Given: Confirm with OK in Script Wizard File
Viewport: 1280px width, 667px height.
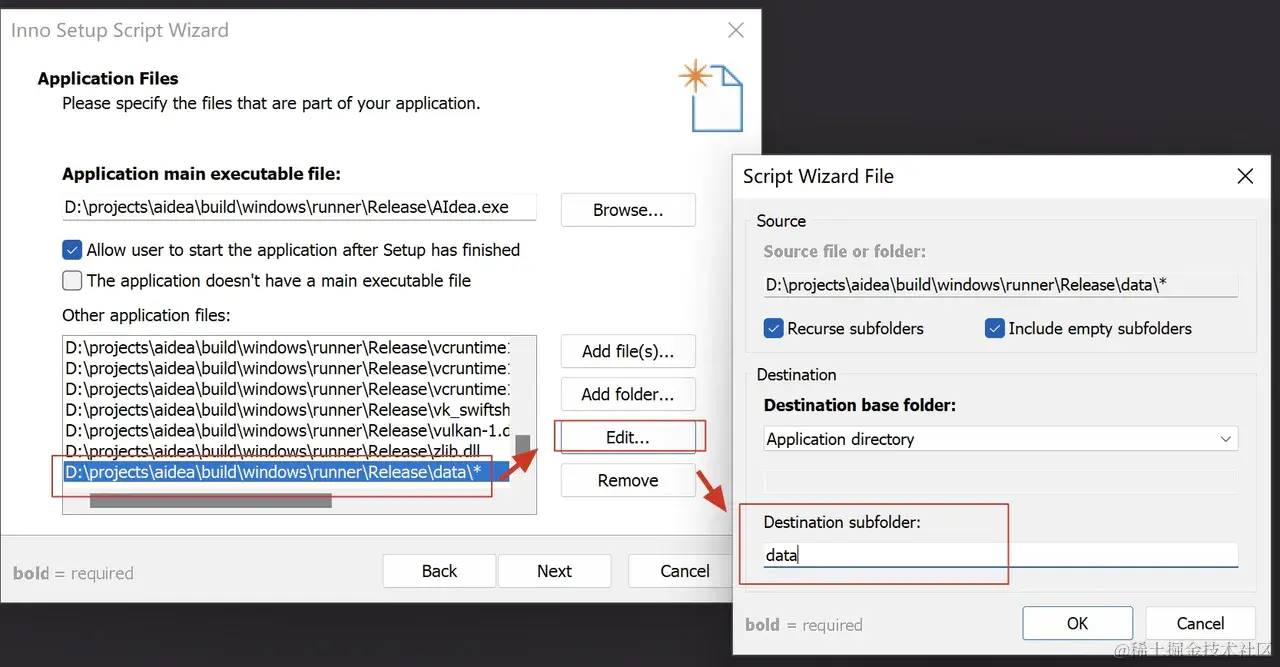Looking at the screenshot, I should (x=1077, y=622).
